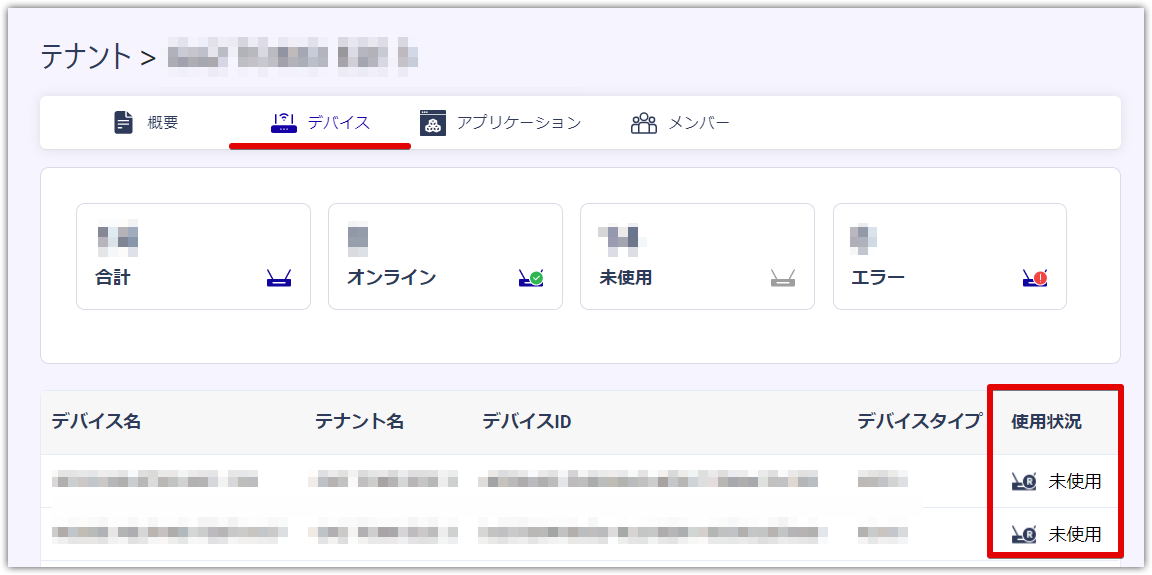Image resolution: width=1152 pixels, height=575 pixels.
Task: Click the gray router icon in 未使用 card
Action: click(782, 278)
